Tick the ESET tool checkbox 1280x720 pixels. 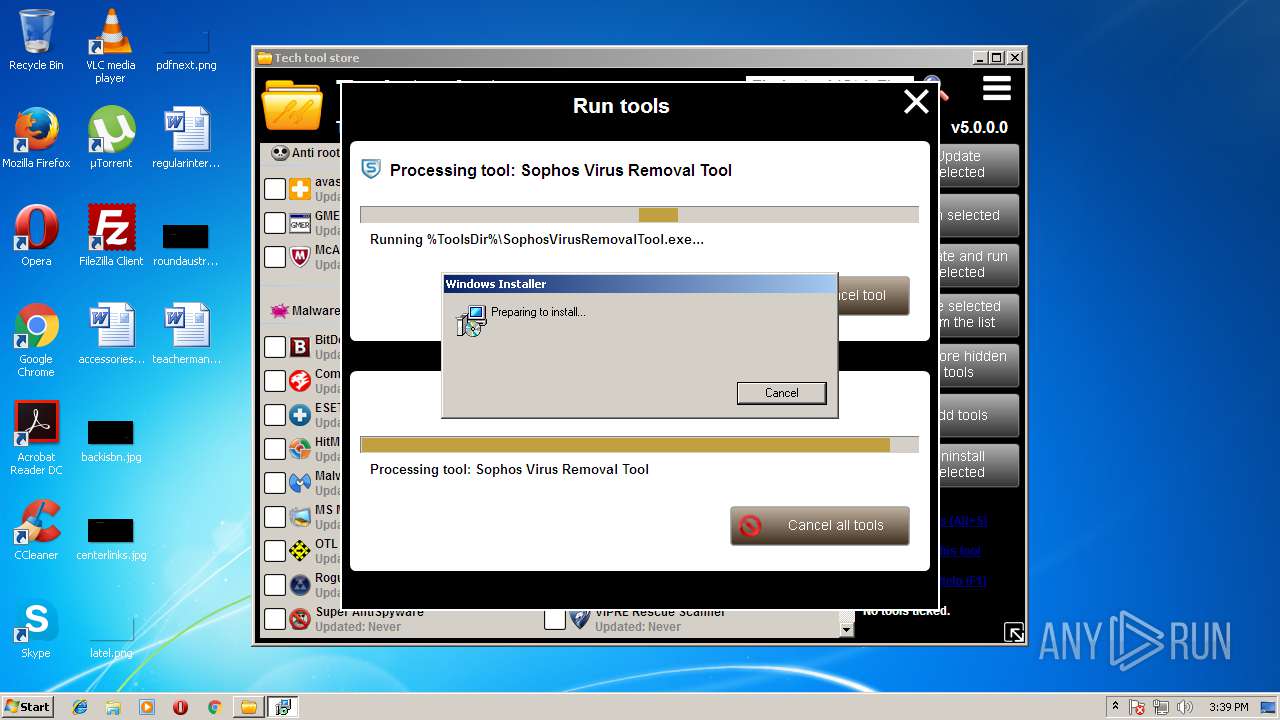tap(275, 415)
